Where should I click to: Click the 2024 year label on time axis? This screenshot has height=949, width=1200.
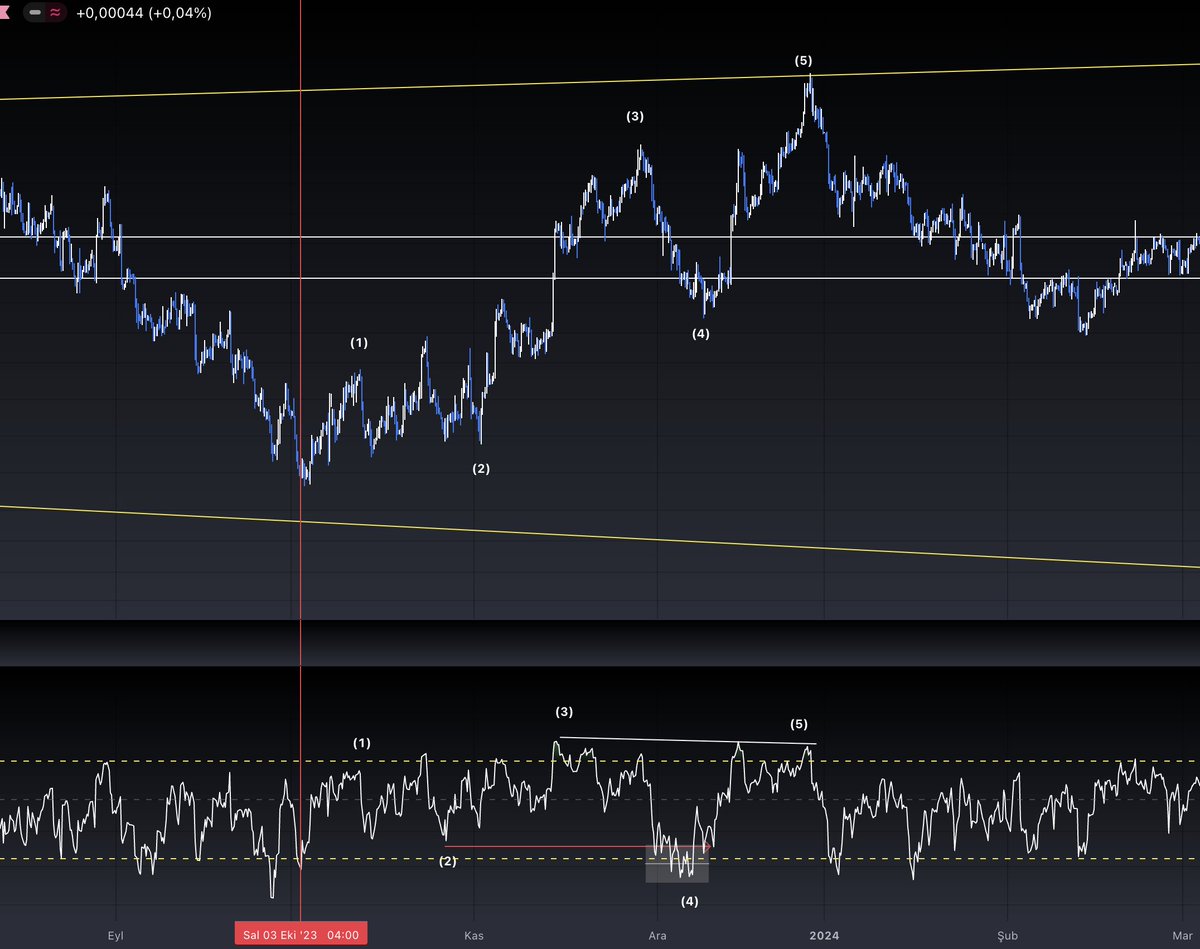[x=823, y=934]
